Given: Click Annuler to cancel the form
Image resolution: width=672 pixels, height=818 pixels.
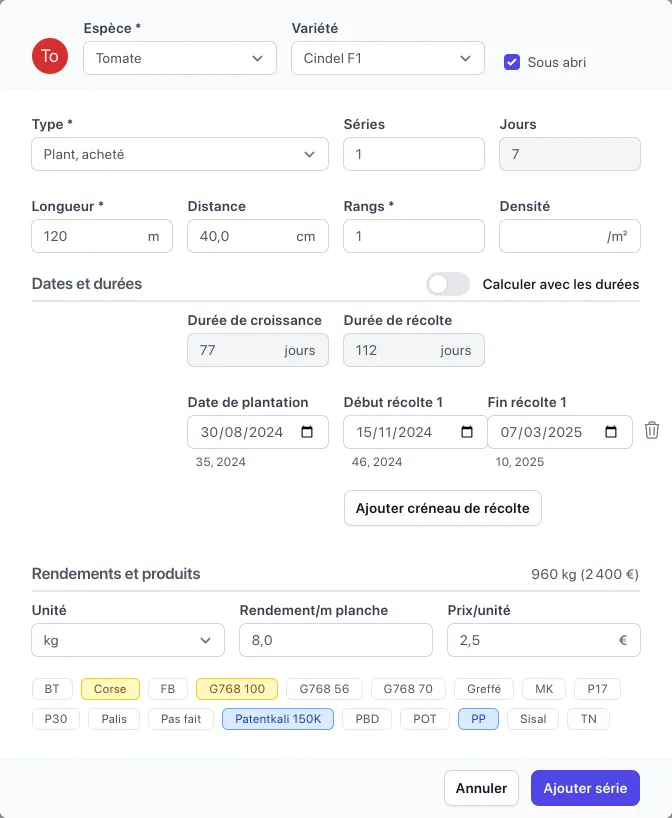Looking at the screenshot, I should pyautogui.click(x=481, y=787).
